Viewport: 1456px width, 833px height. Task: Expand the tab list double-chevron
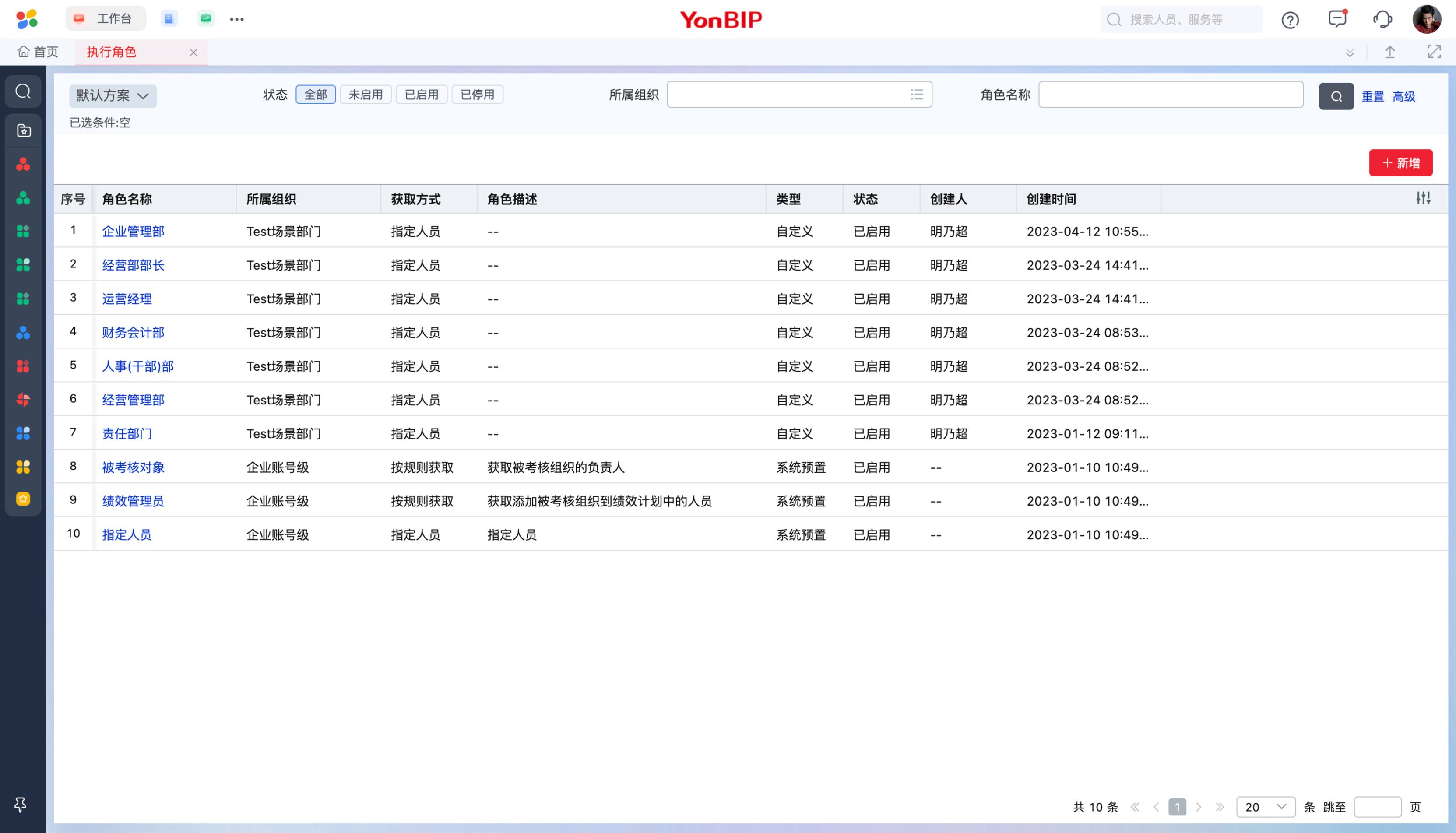point(1350,53)
